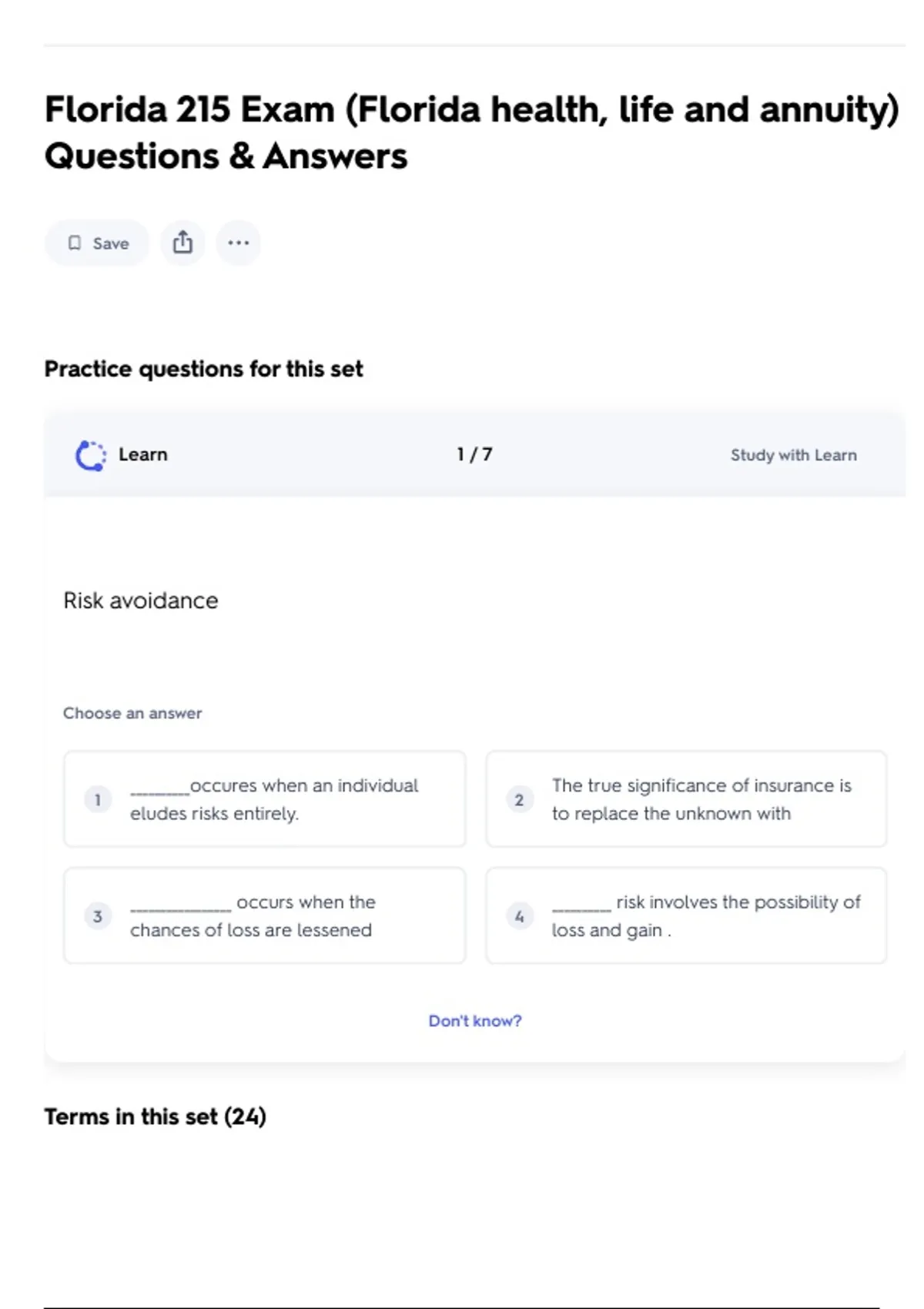Screen dimensions: 924x1309
Task: Select the Learn mode label
Action: pyautogui.click(x=142, y=454)
